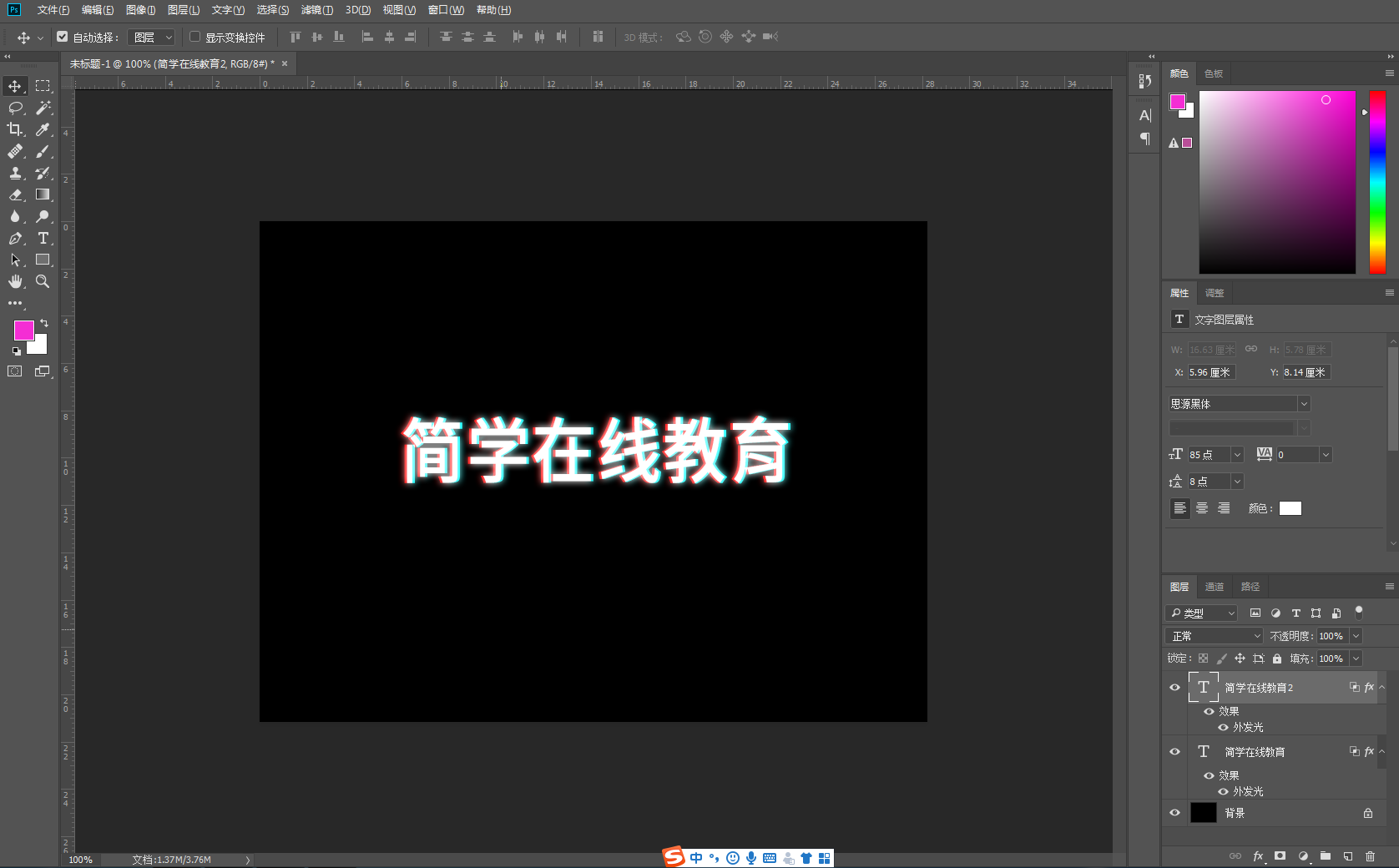
Task: Open the blend mode 正常 dropdown
Action: point(1215,636)
